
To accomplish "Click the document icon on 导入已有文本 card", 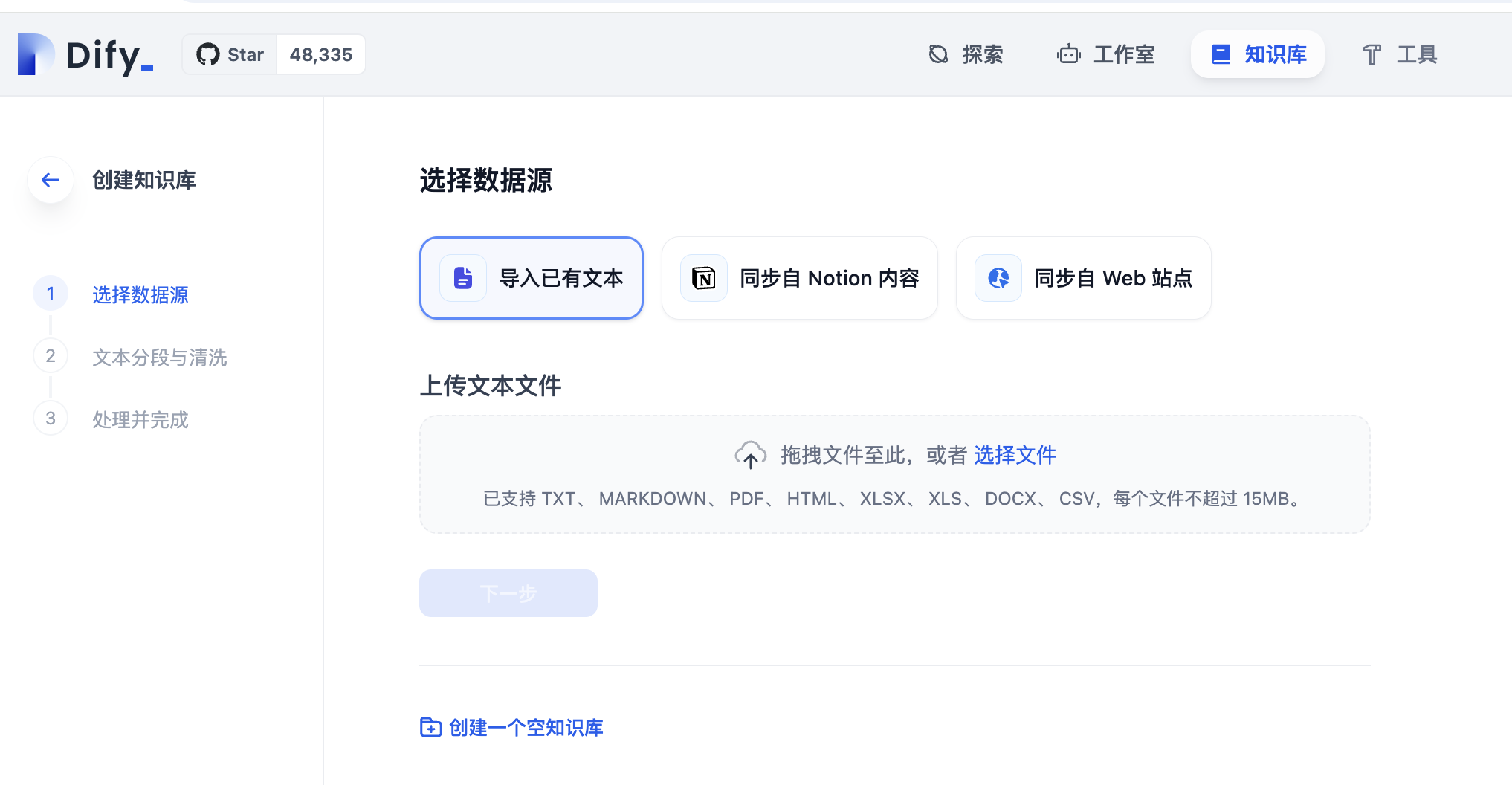I will pyautogui.click(x=462, y=277).
